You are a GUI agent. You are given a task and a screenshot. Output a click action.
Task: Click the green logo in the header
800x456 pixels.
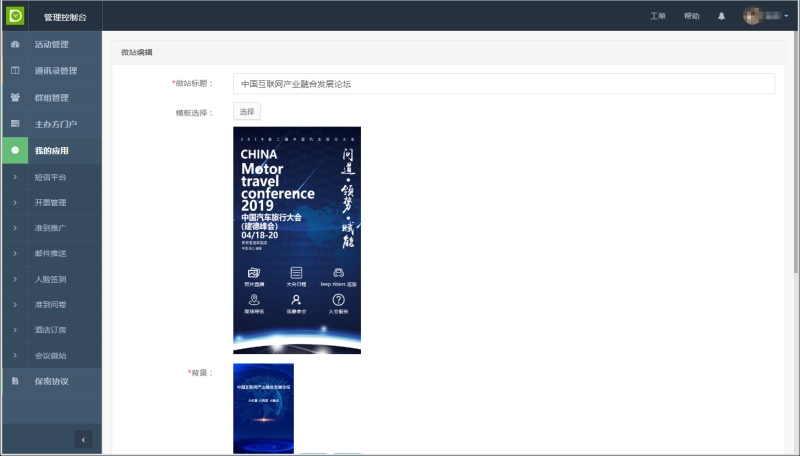point(15,16)
